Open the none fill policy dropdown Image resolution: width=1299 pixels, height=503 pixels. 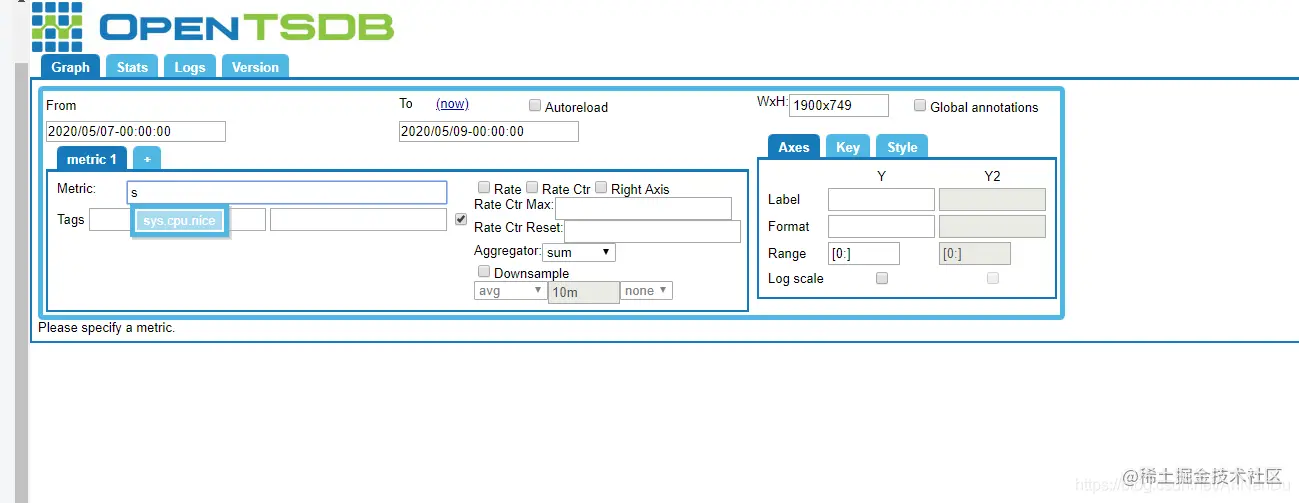(x=647, y=290)
